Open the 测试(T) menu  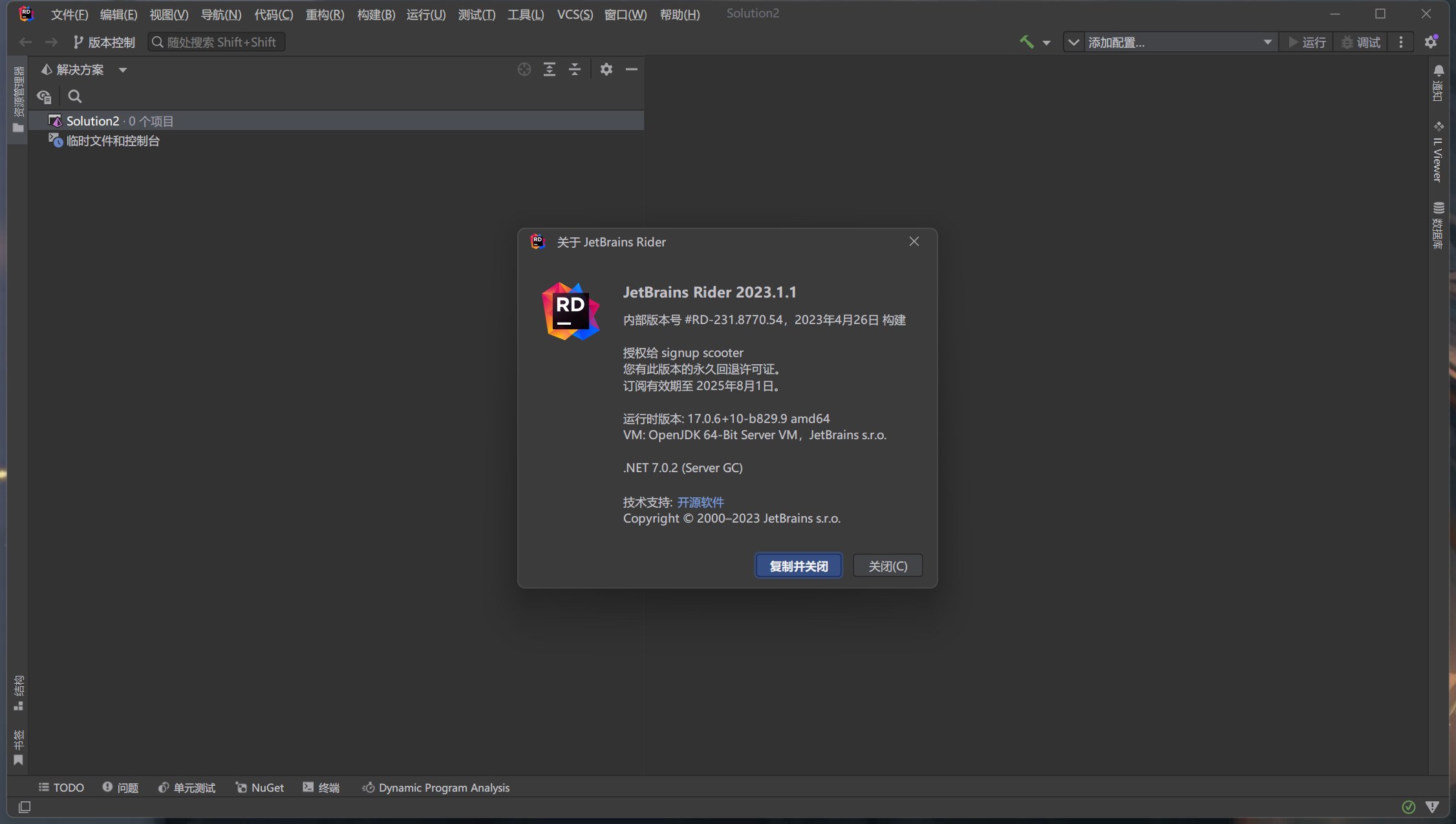point(476,14)
